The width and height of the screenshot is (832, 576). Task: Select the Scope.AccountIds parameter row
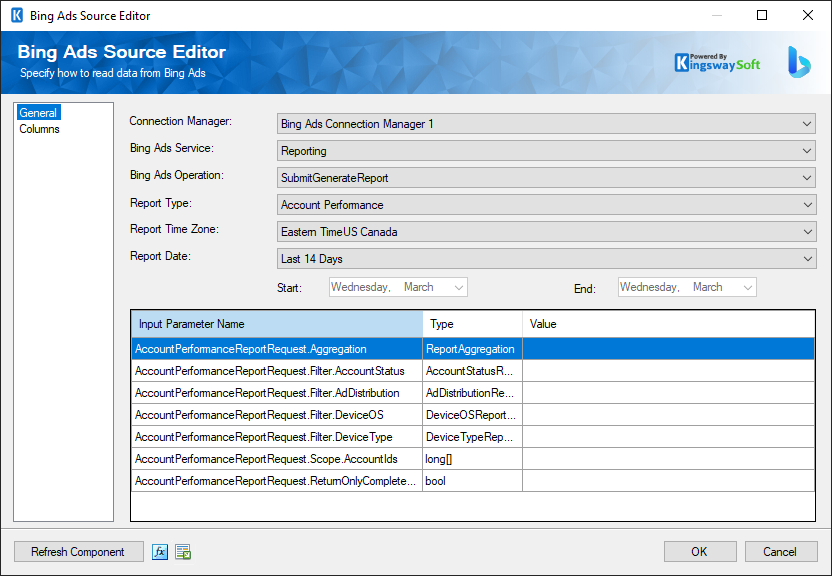click(473, 459)
